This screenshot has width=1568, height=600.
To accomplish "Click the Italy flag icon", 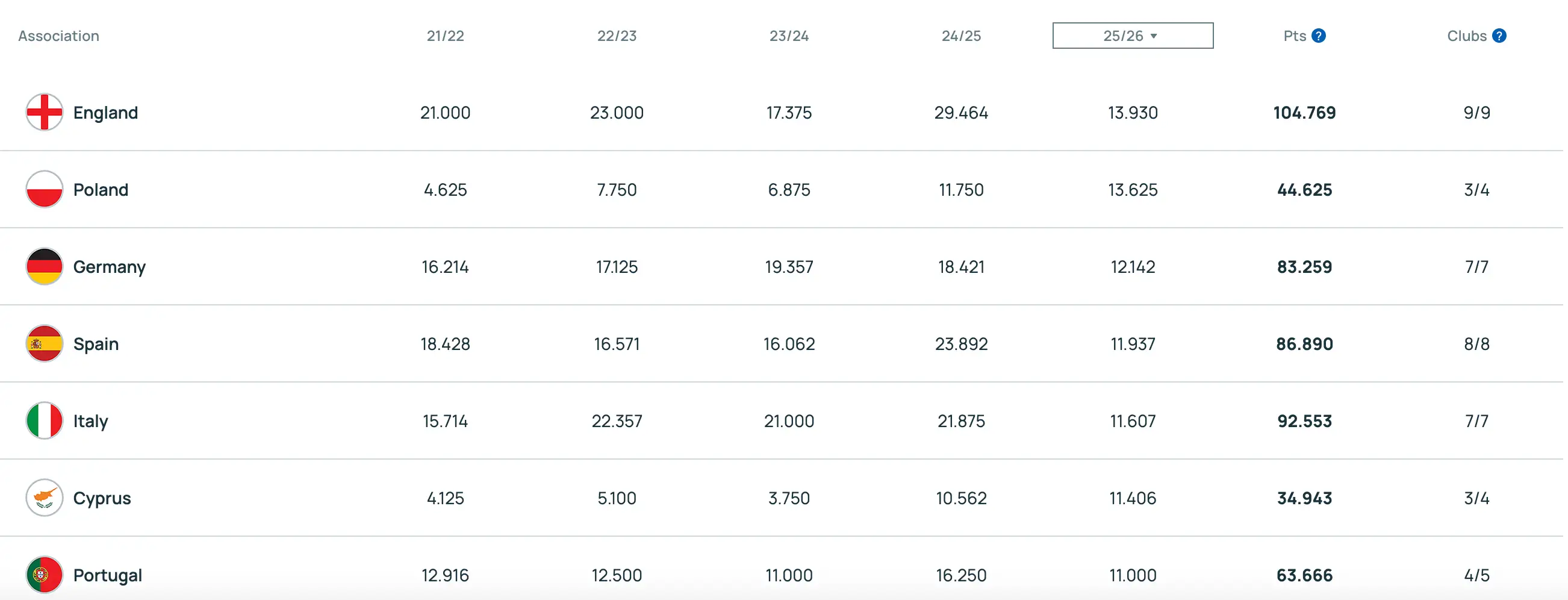I will pyautogui.click(x=45, y=420).
